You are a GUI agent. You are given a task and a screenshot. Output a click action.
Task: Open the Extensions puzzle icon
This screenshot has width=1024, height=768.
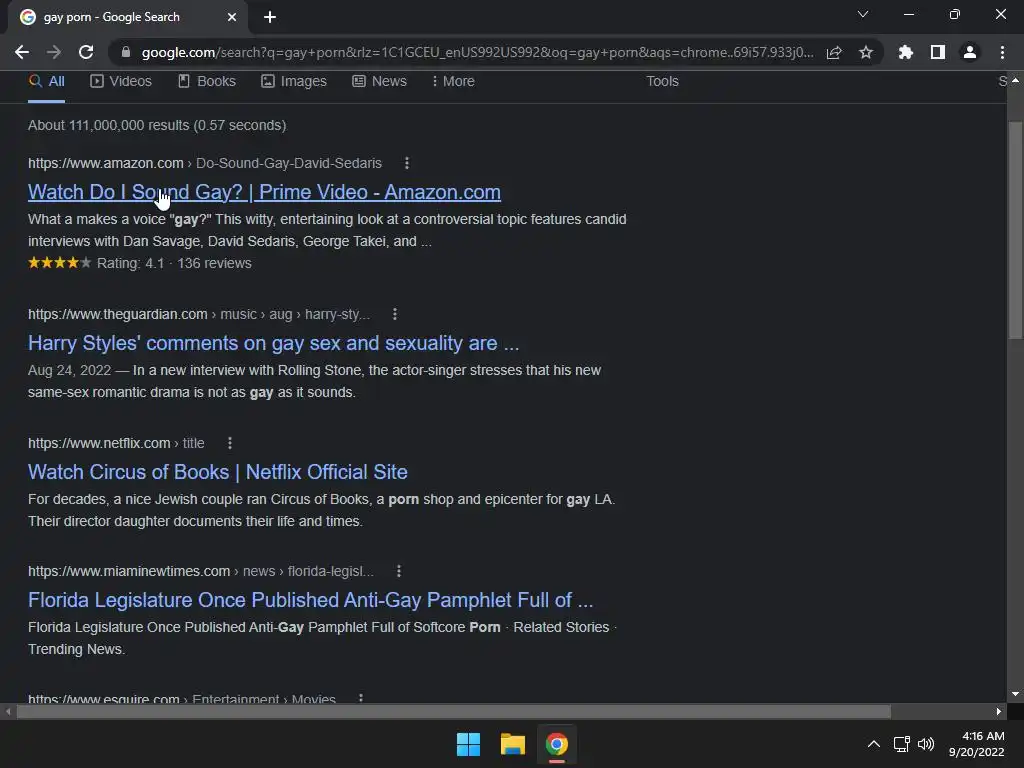[906, 52]
